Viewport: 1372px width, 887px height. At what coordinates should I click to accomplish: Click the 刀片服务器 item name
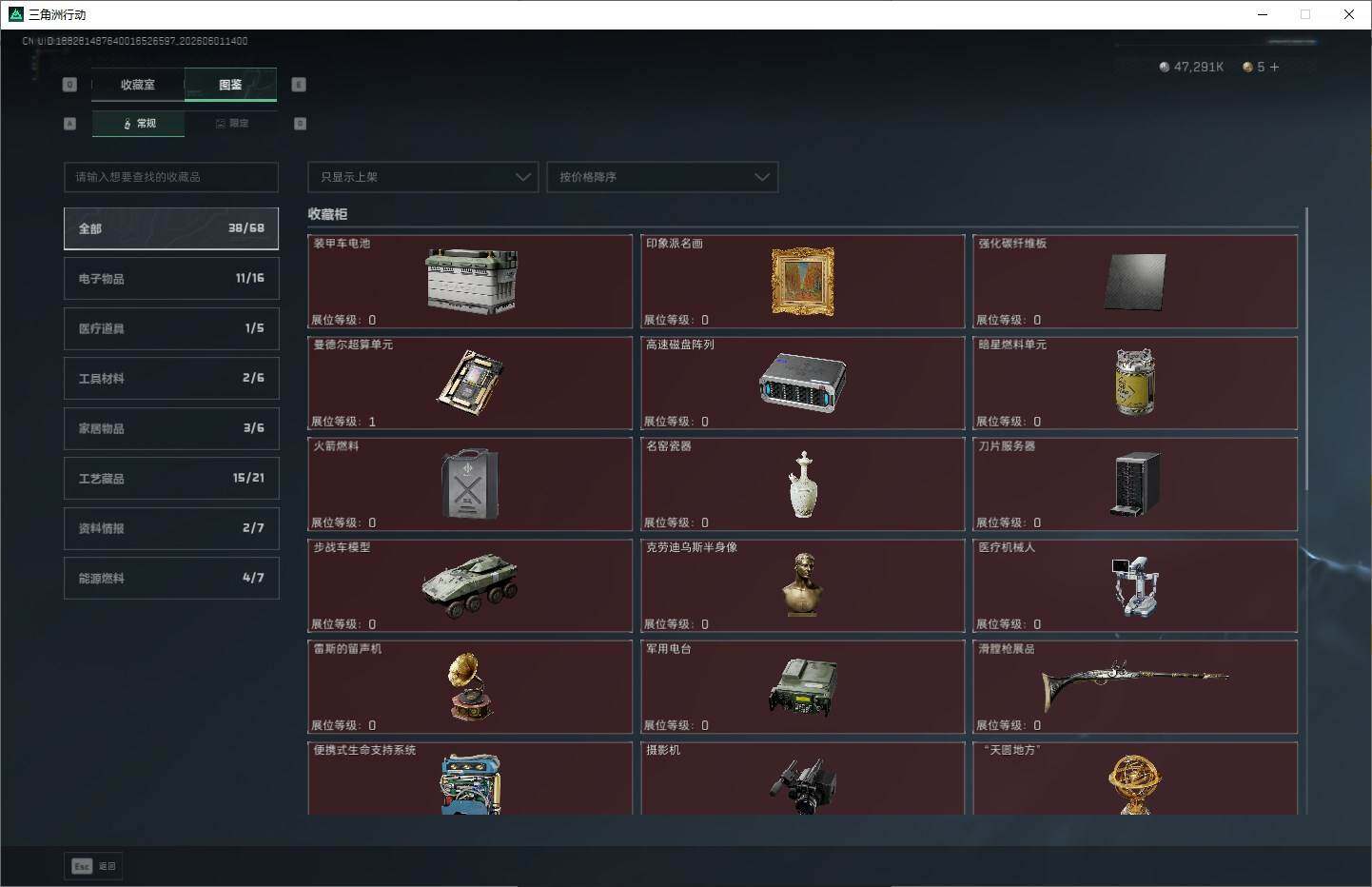[x=1007, y=446]
